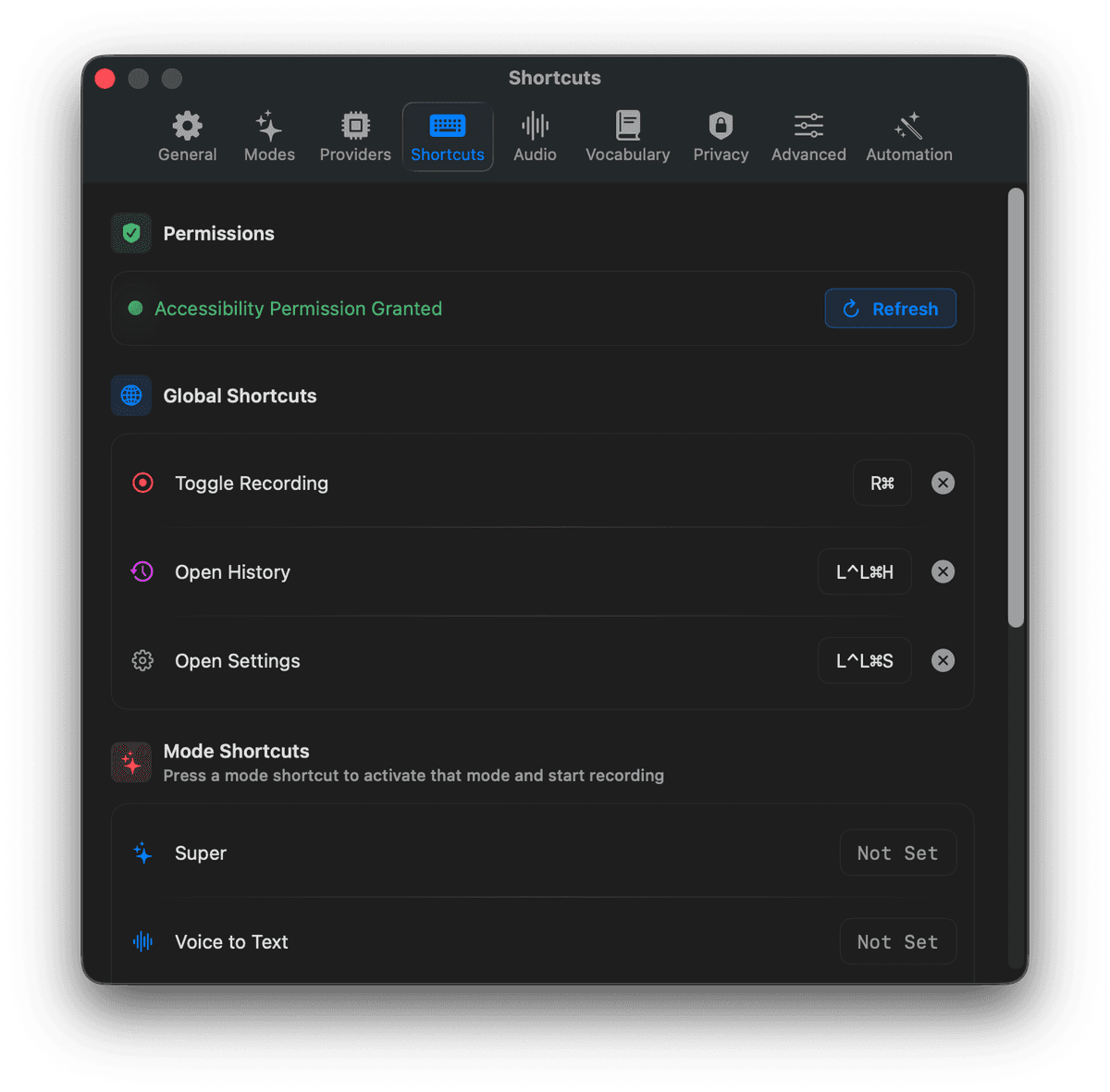Viewport: 1110px width, 1092px height.
Task: Click the Advanced sliders icon
Action: tap(808, 125)
